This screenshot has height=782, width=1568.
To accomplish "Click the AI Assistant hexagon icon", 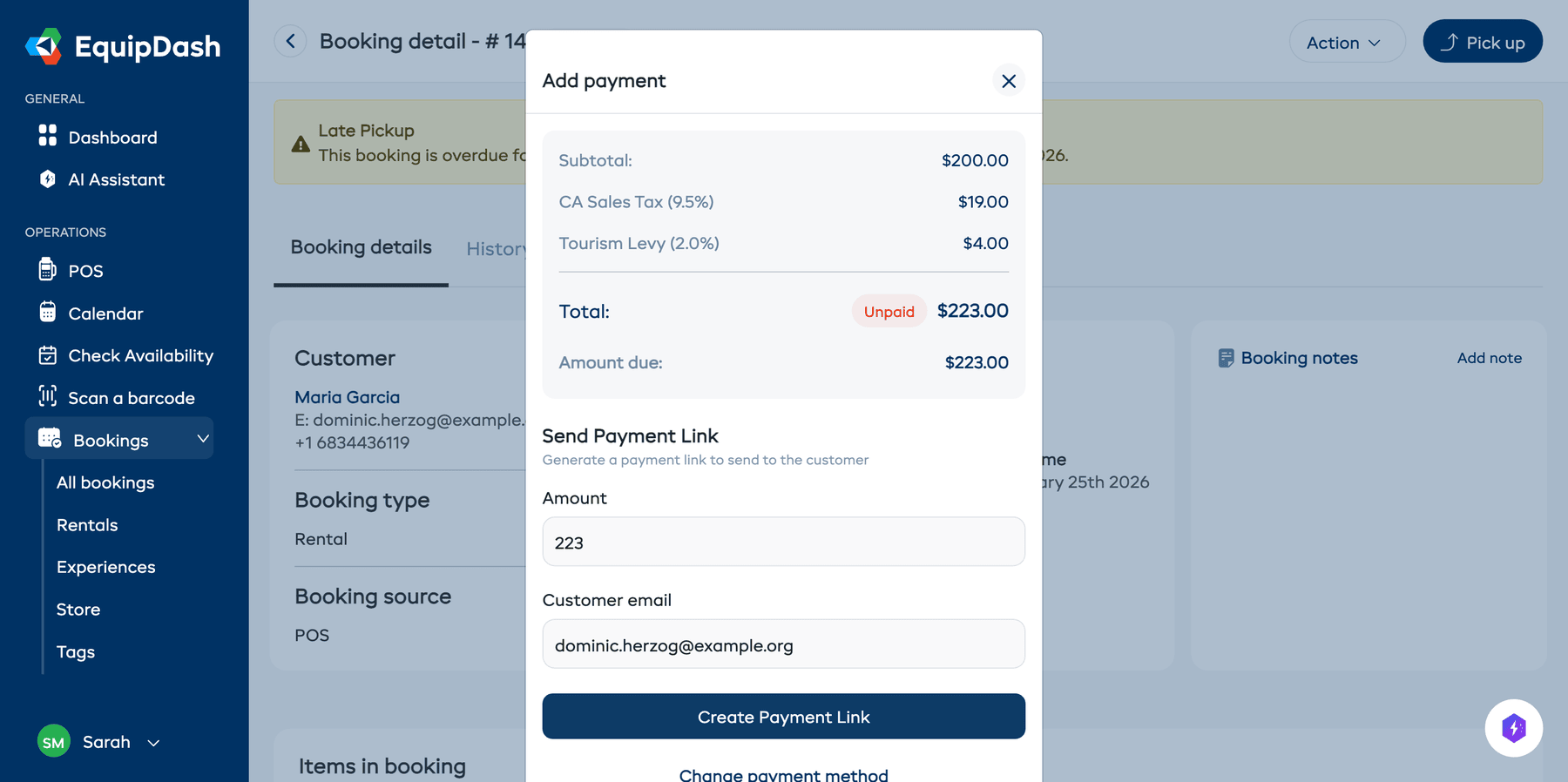I will (x=48, y=179).
